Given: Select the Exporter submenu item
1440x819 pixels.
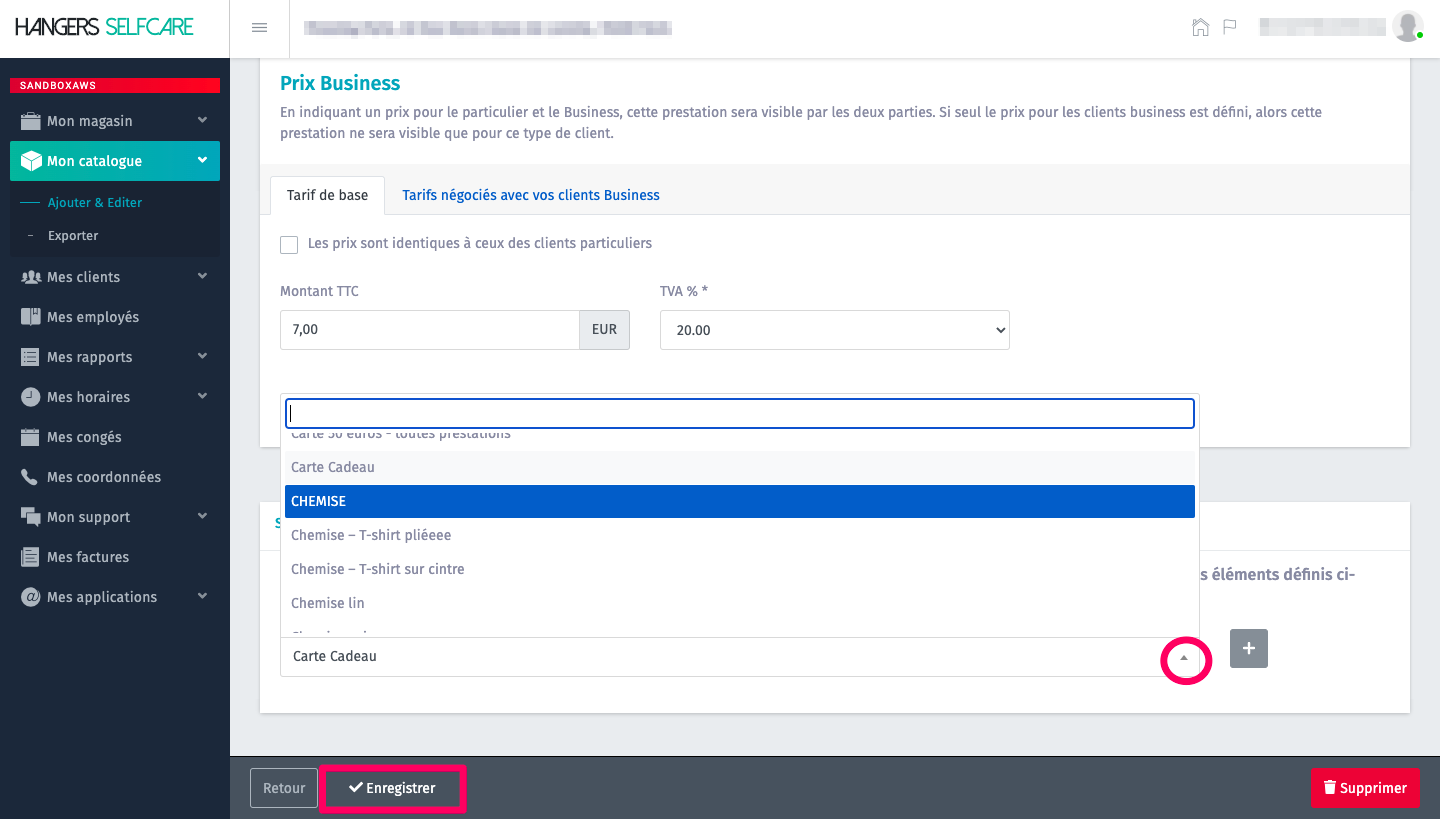Looking at the screenshot, I should [73, 236].
